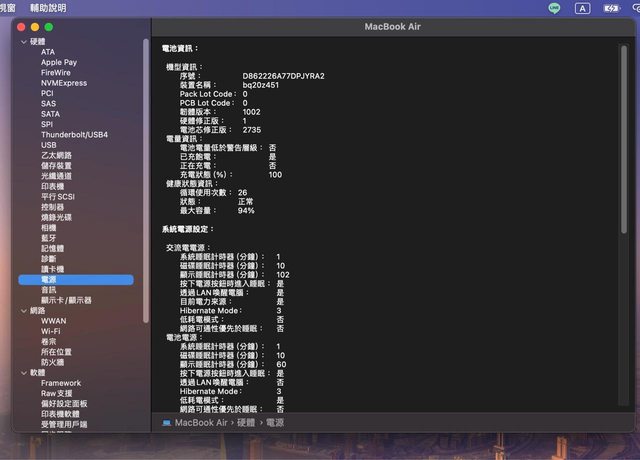Click the yellow minimize window button
The height and width of the screenshot is (460, 640).
click(35, 26)
